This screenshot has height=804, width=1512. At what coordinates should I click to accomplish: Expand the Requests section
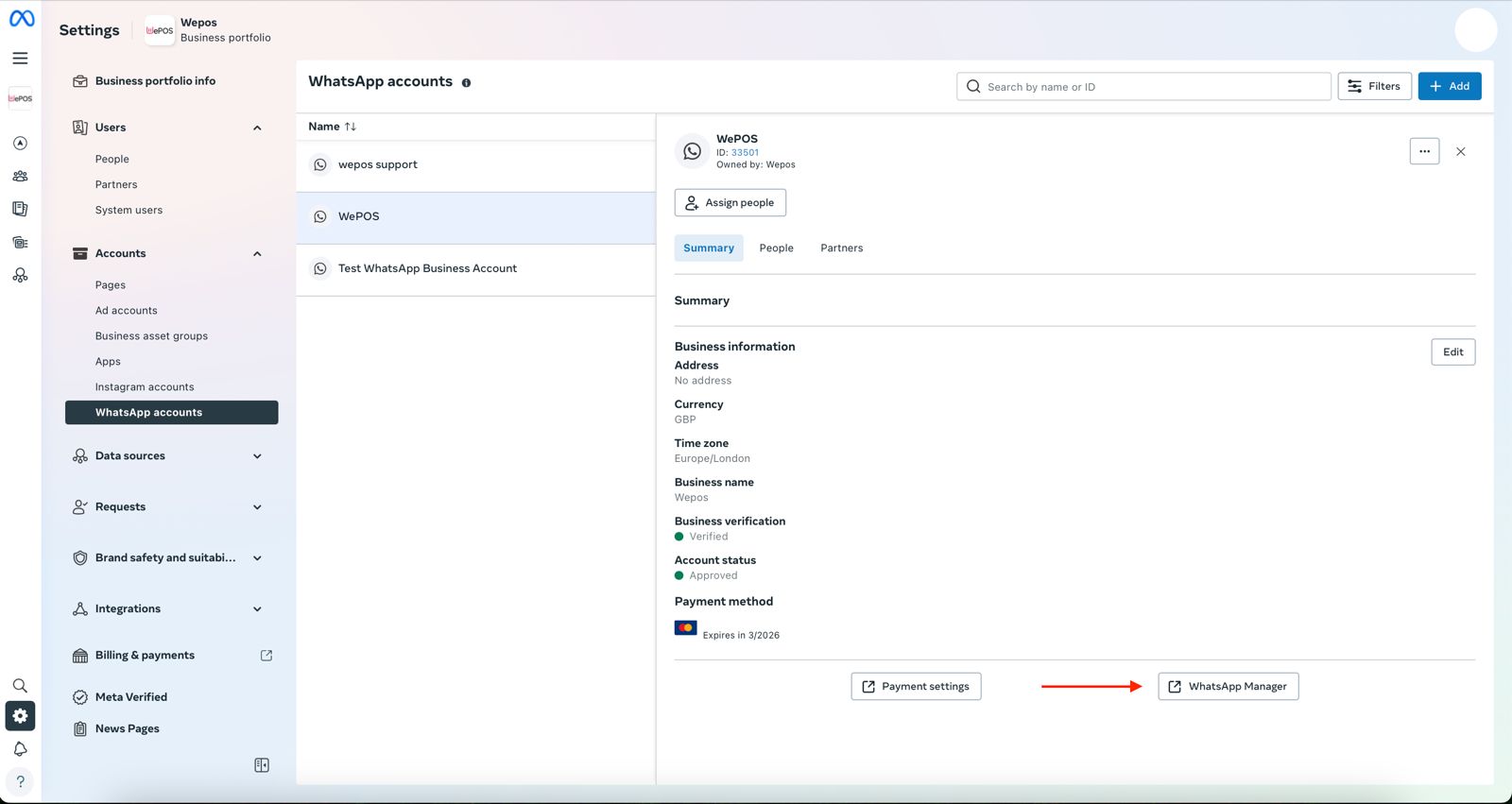[171, 507]
